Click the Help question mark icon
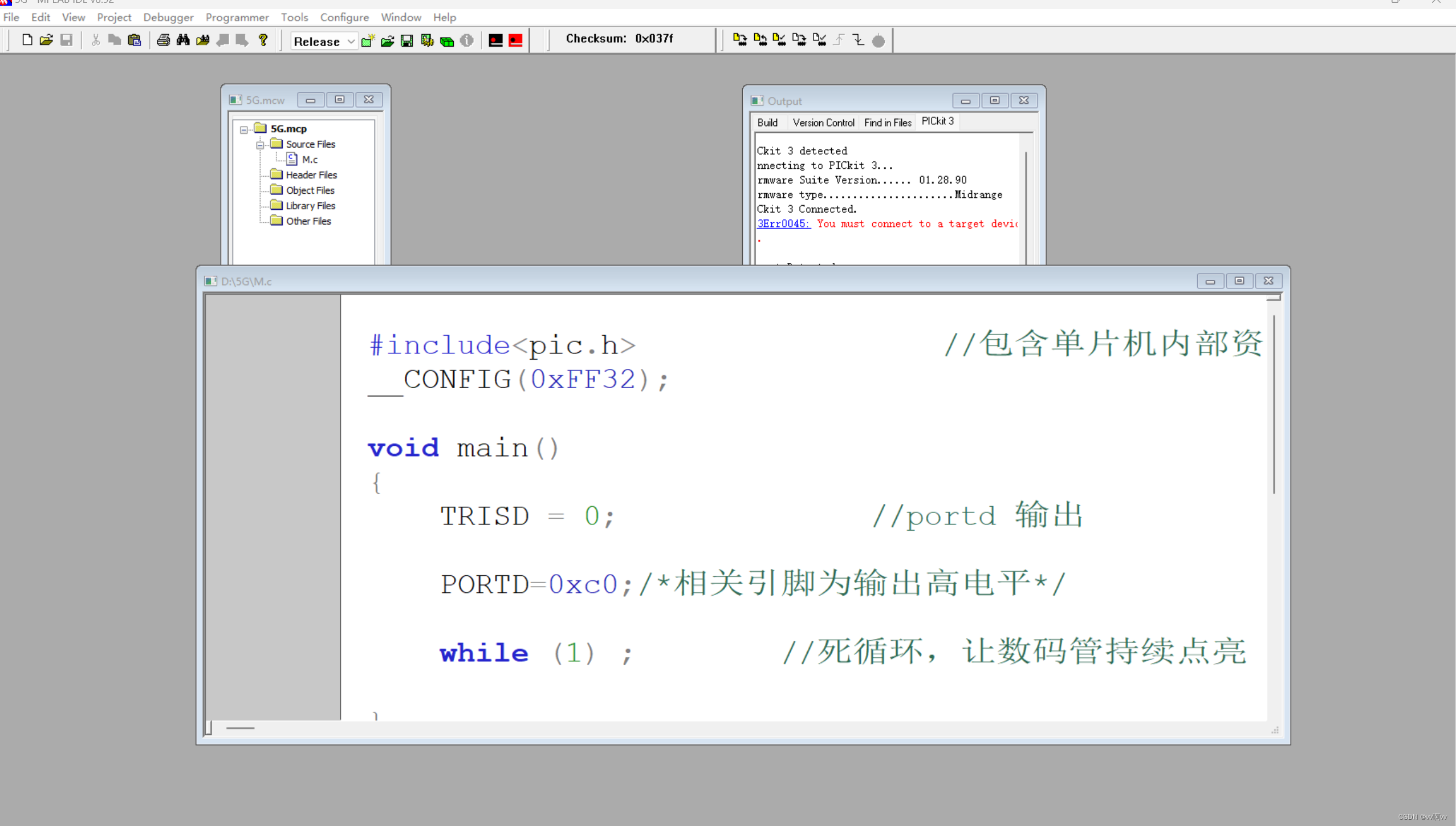This screenshot has height=826, width=1456. click(x=263, y=40)
